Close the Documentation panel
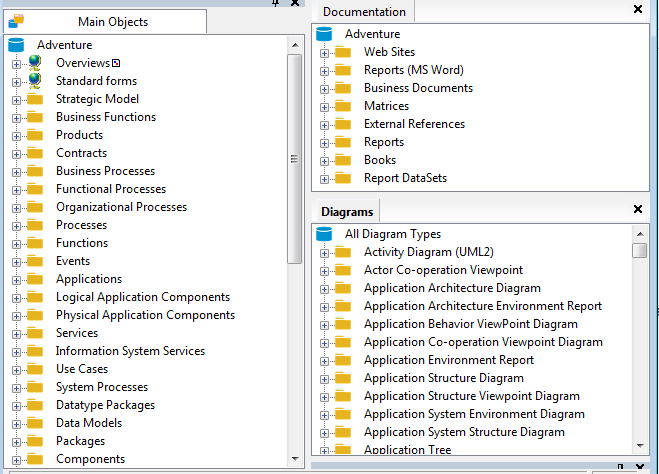 click(x=639, y=9)
